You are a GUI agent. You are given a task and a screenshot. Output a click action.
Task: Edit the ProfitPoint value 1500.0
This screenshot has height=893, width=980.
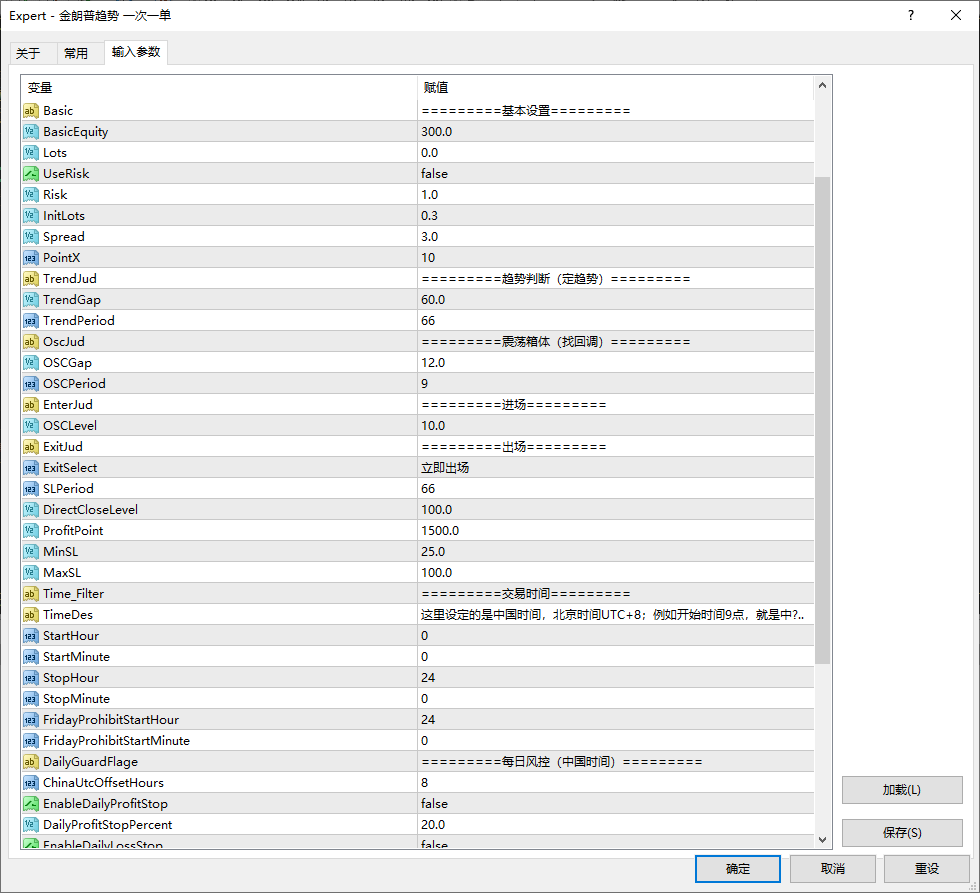pyautogui.click(x=616, y=531)
